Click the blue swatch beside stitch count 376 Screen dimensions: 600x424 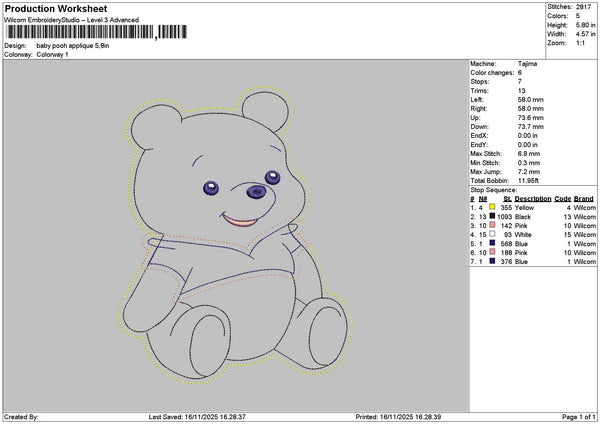coord(492,261)
